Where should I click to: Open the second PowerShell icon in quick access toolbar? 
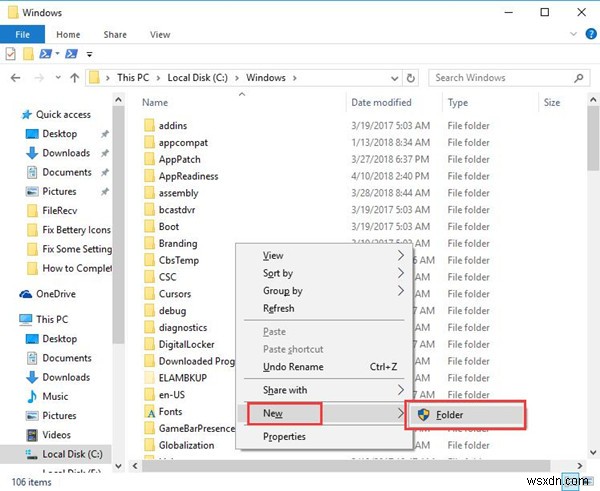click(72, 54)
